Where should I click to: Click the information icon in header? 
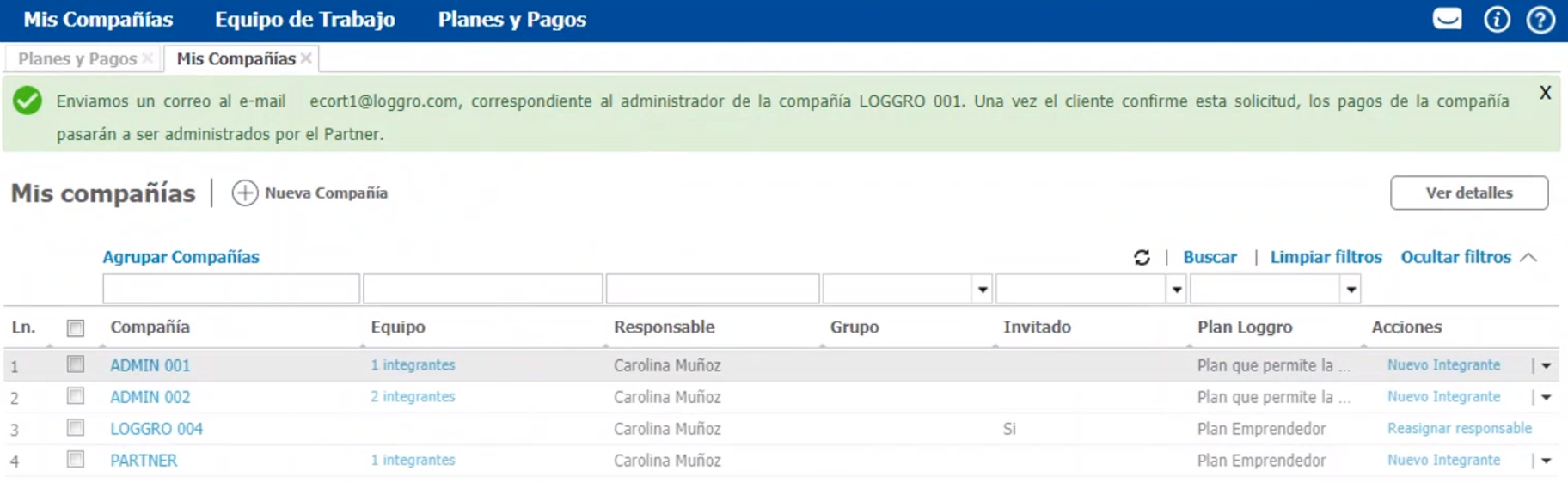pyautogui.click(x=1497, y=19)
